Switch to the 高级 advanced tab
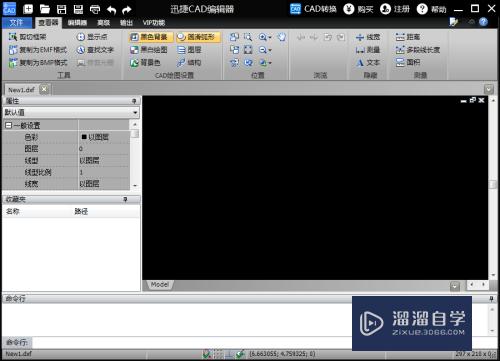500x361 pixels. click(x=103, y=23)
